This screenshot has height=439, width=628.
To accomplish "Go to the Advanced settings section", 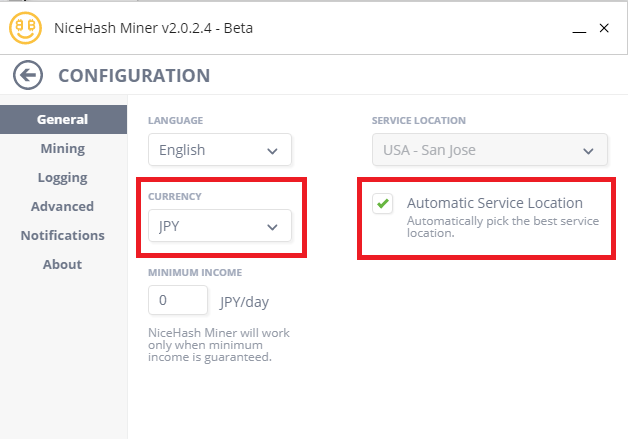I will 62,206.
